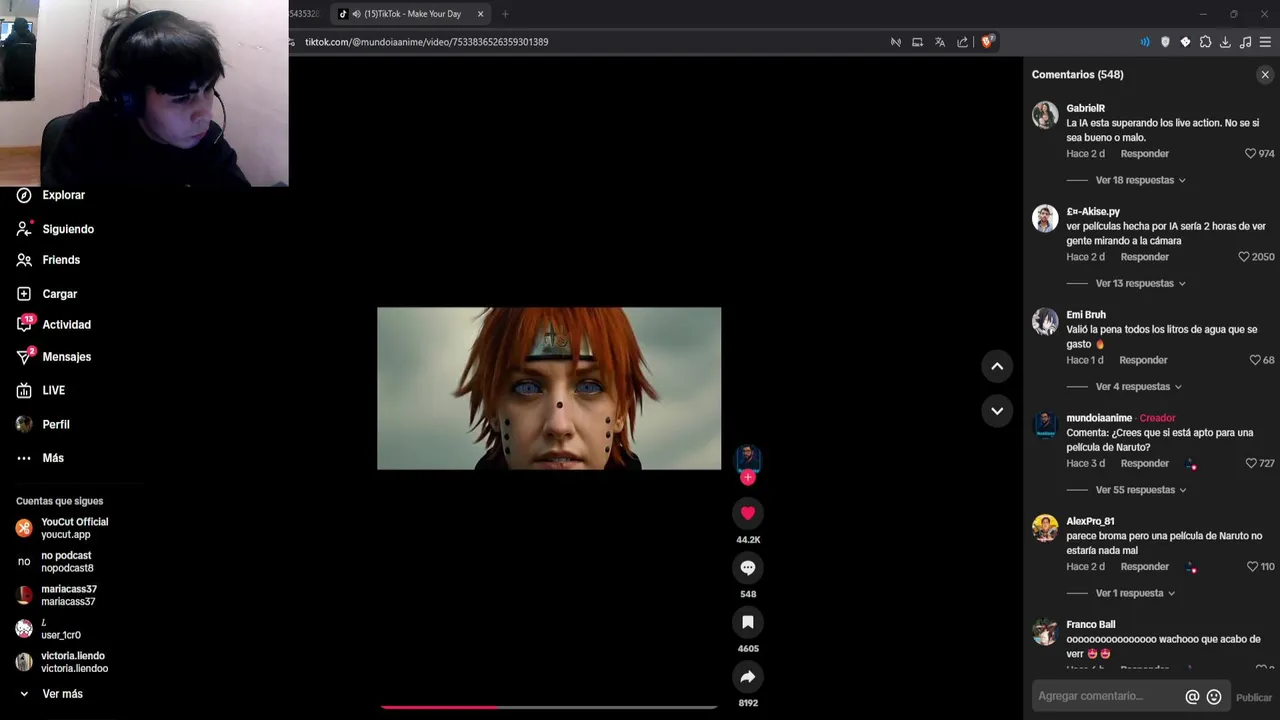The width and height of the screenshot is (1280, 720).
Task: Open emoji picker in comment box
Action: point(1214,697)
